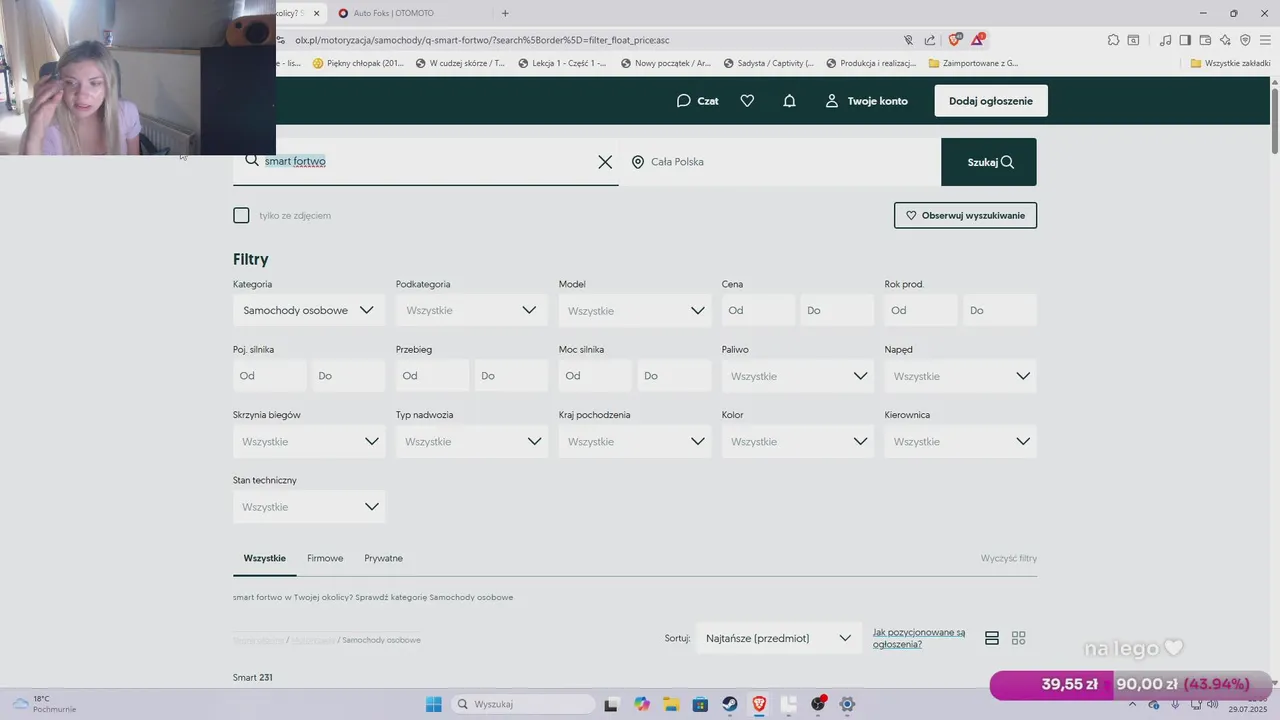Open the Czat messages icon
This screenshot has width=1280, height=720.
[684, 101]
